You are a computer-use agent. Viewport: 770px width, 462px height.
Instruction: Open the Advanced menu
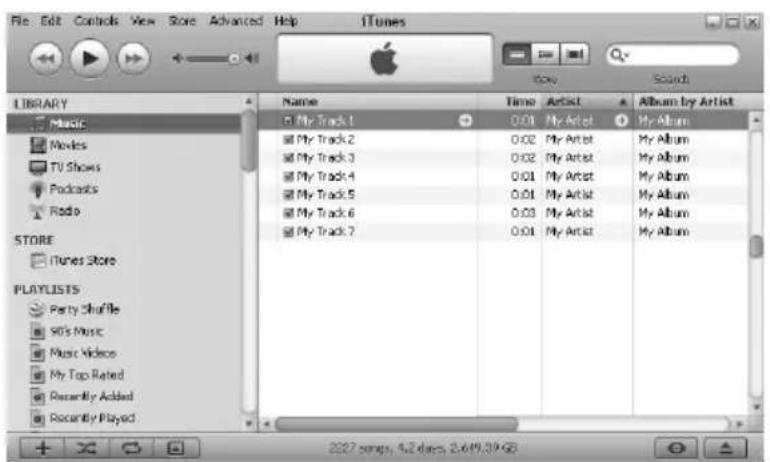point(236,21)
